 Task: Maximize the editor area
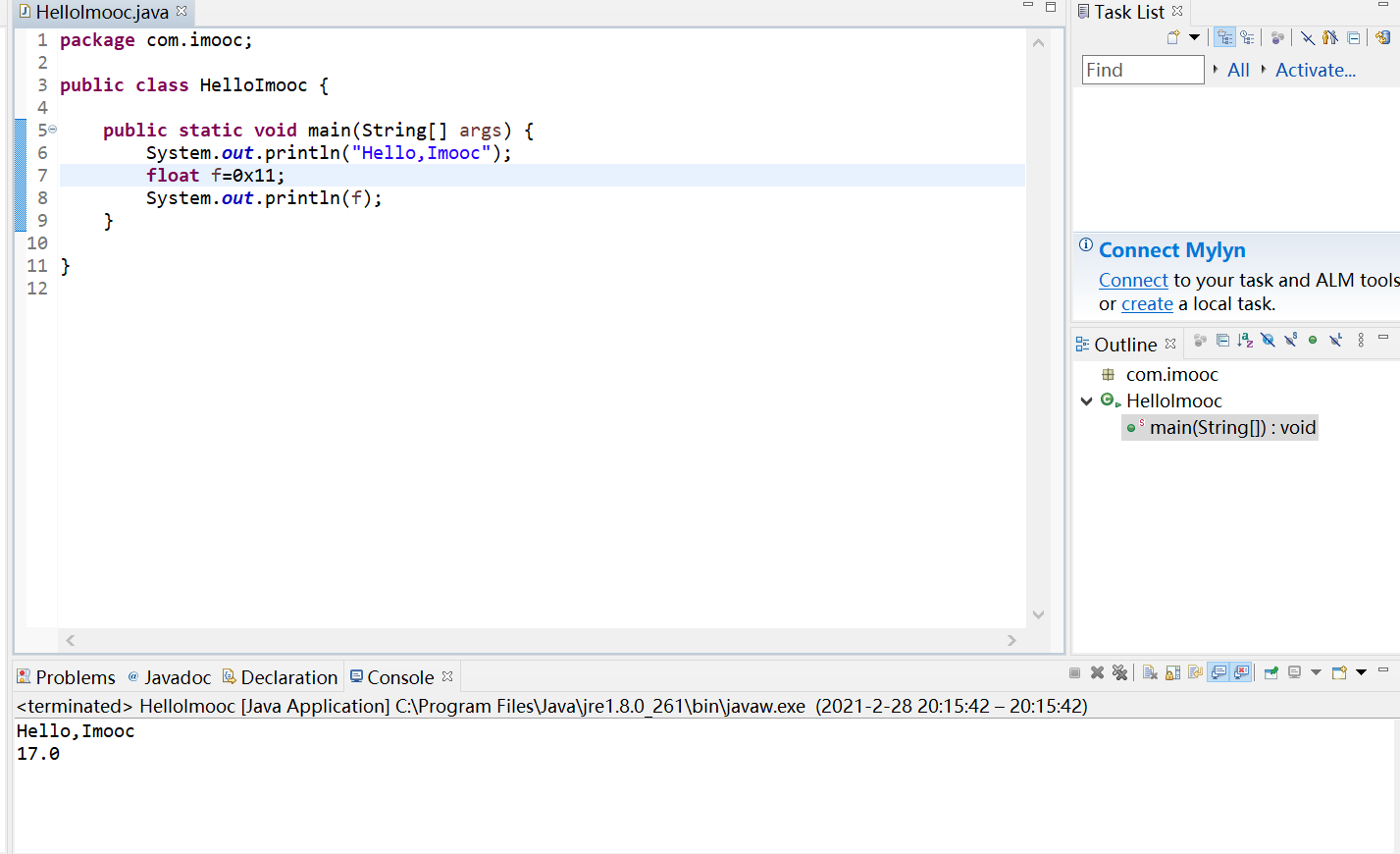coord(1051,7)
